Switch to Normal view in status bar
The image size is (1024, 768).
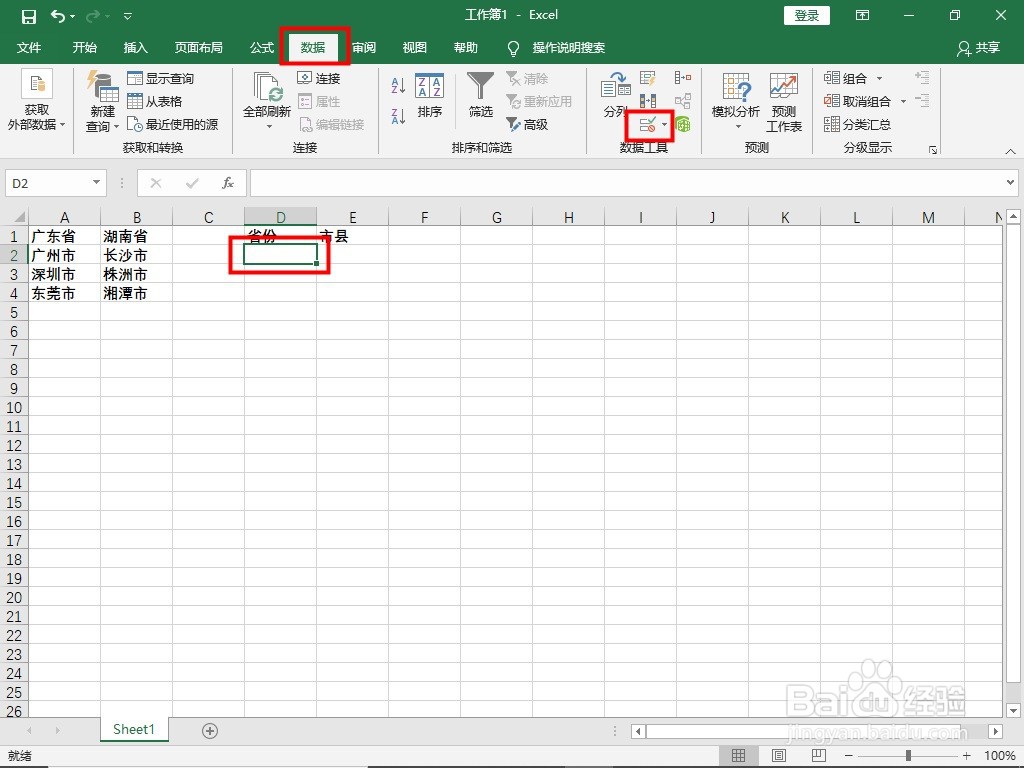click(x=739, y=756)
